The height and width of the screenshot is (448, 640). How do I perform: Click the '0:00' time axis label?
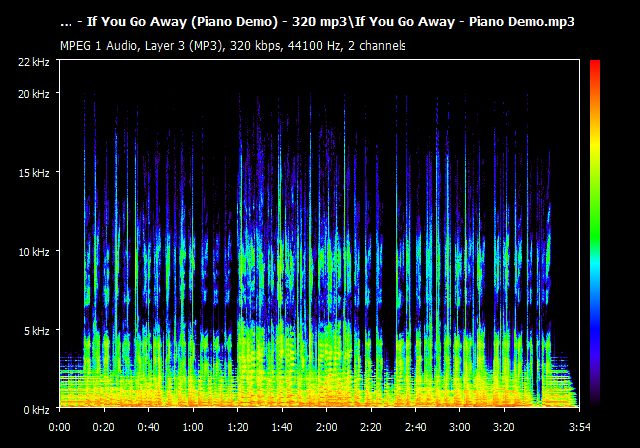[x=60, y=427]
